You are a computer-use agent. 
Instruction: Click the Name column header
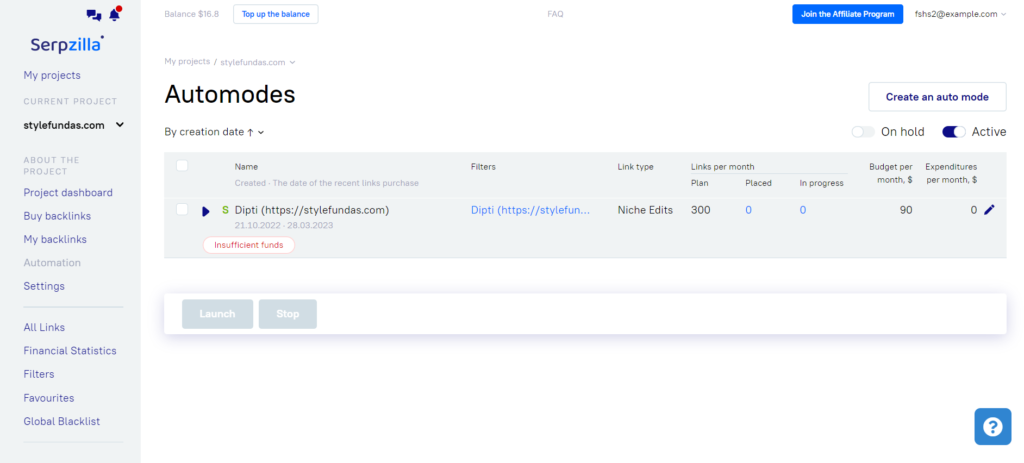pos(246,167)
